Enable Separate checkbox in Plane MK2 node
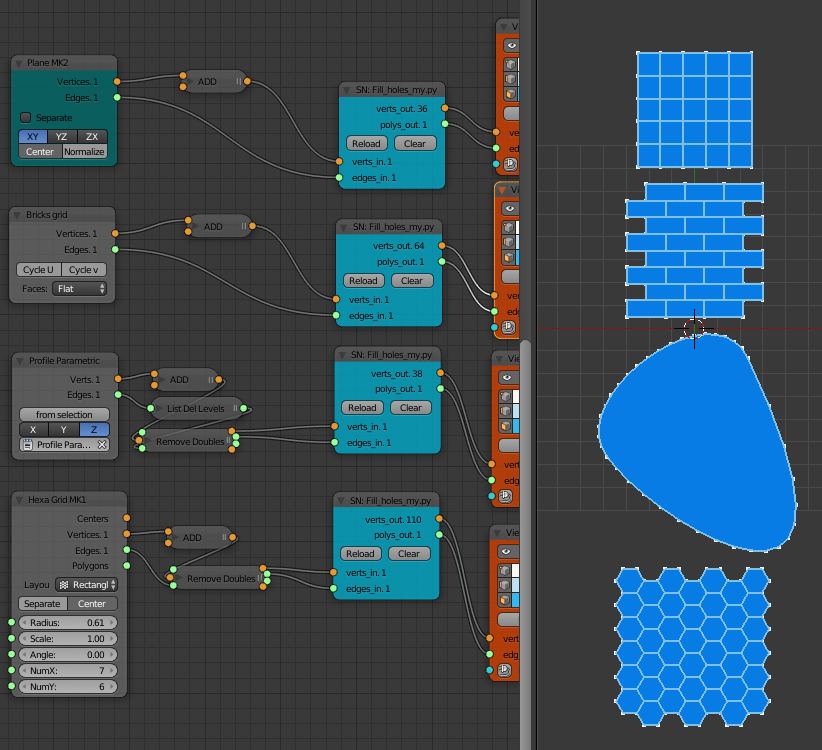Image resolution: width=822 pixels, height=750 pixels. (x=25, y=117)
